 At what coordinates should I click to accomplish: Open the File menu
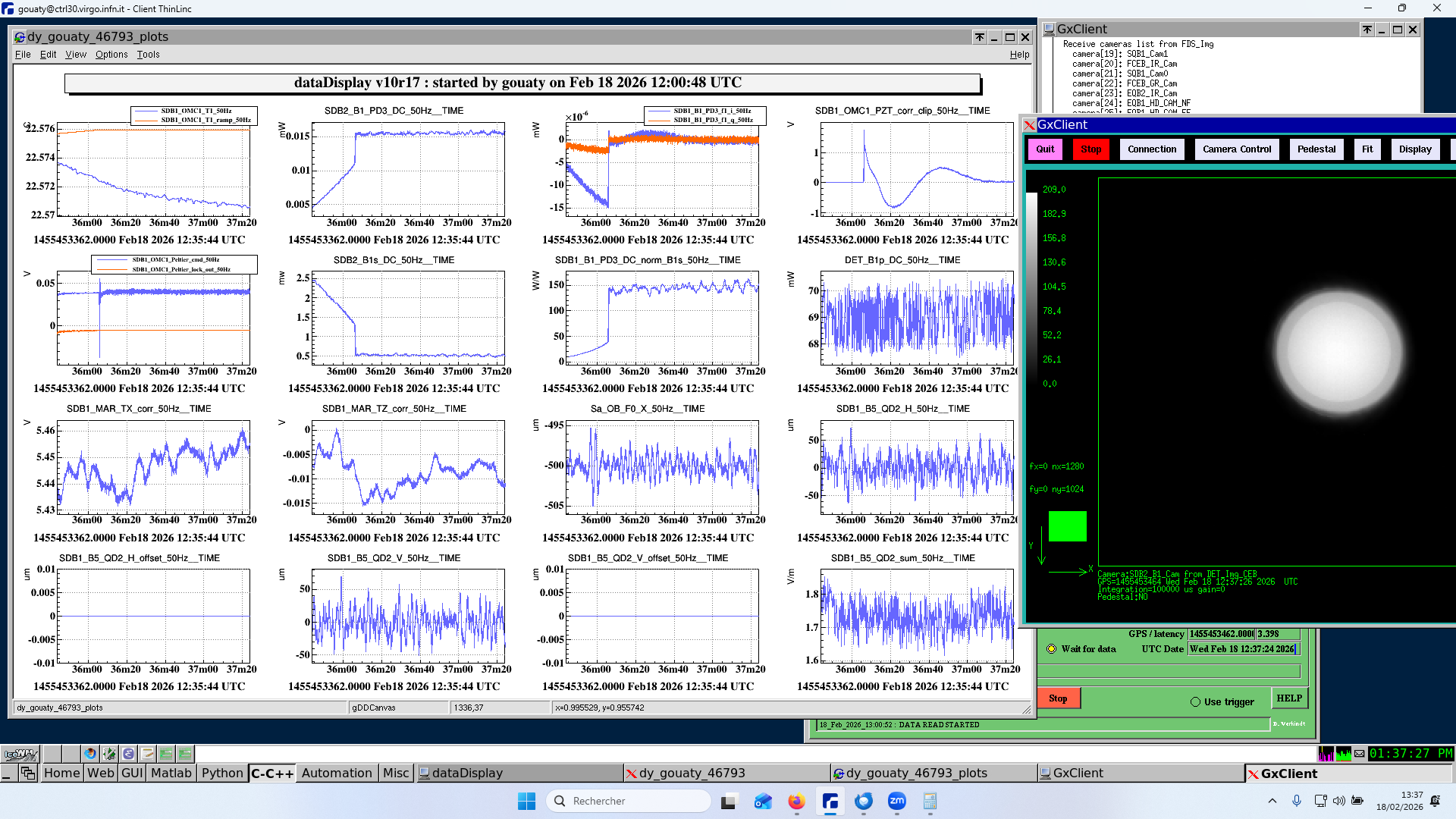23,55
